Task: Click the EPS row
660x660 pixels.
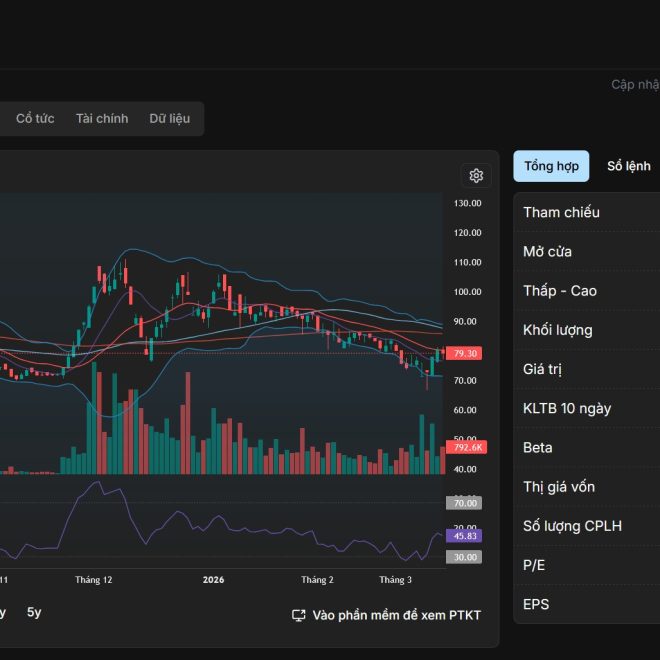Action: click(x=588, y=604)
